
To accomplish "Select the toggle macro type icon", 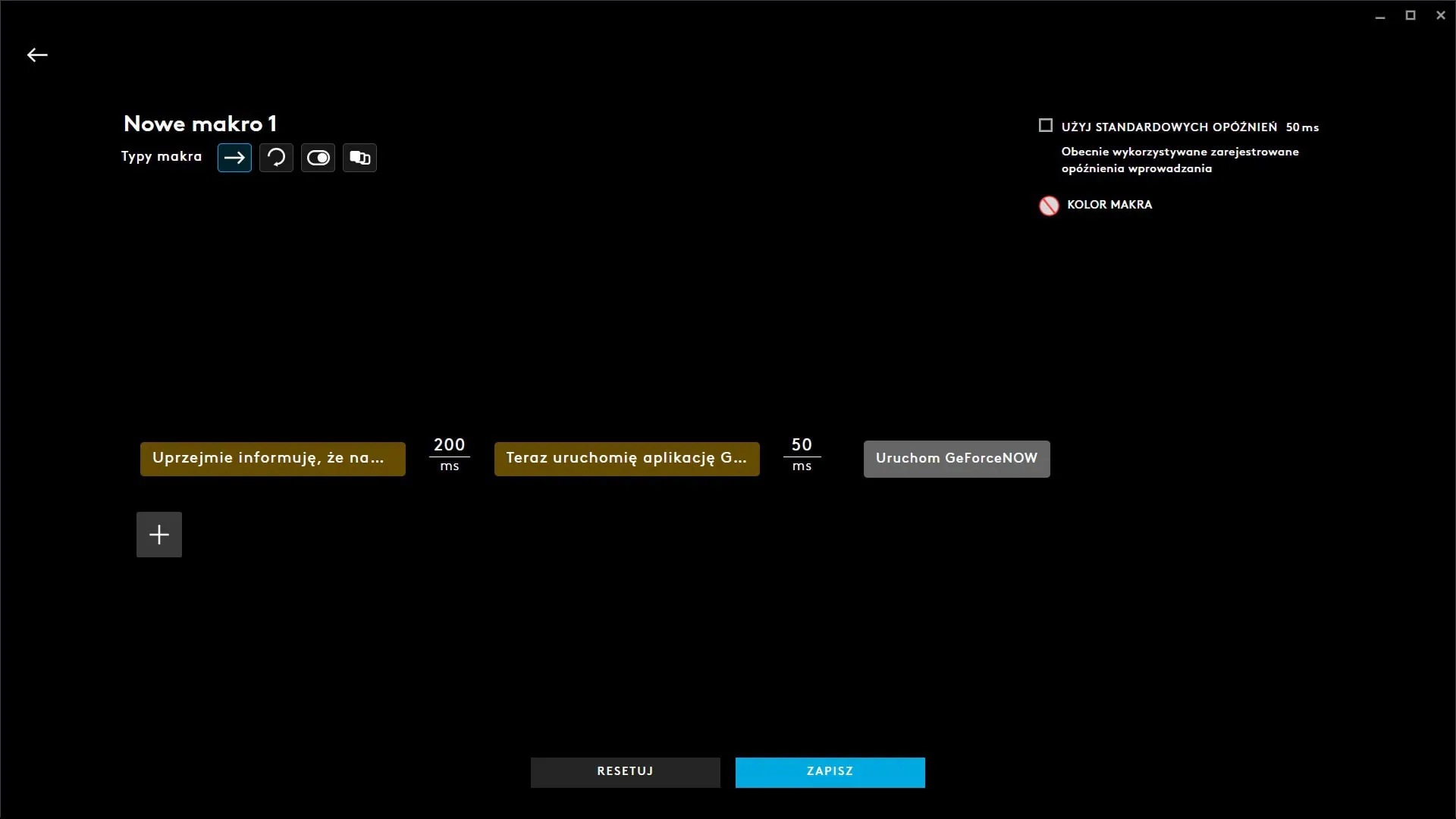I will tap(318, 158).
